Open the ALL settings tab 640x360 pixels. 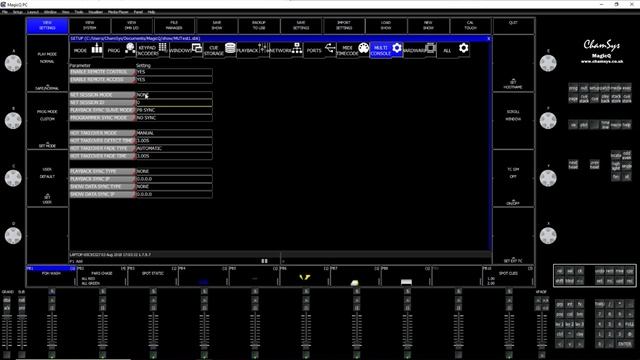click(453, 50)
